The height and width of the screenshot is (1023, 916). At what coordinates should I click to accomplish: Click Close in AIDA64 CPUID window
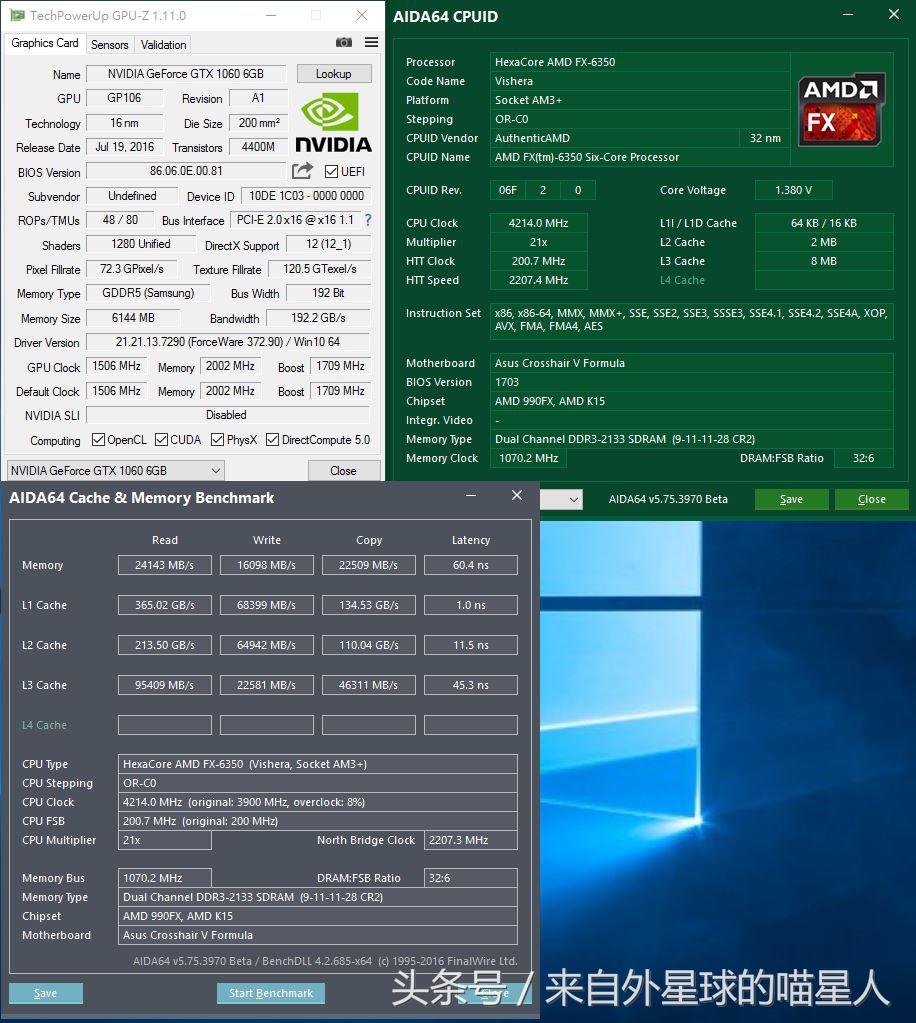(x=872, y=499)
